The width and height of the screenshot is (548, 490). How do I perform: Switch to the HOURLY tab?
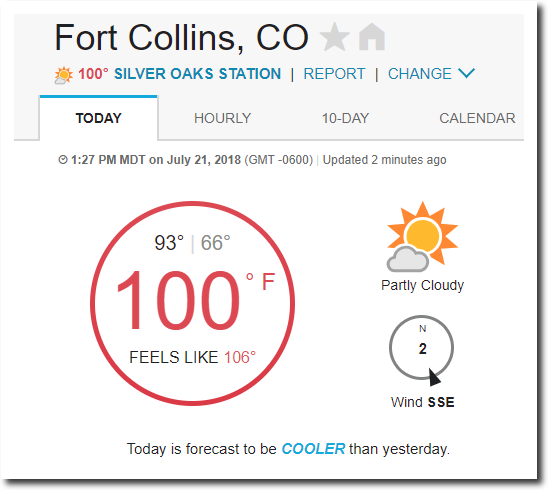point(222,118)
